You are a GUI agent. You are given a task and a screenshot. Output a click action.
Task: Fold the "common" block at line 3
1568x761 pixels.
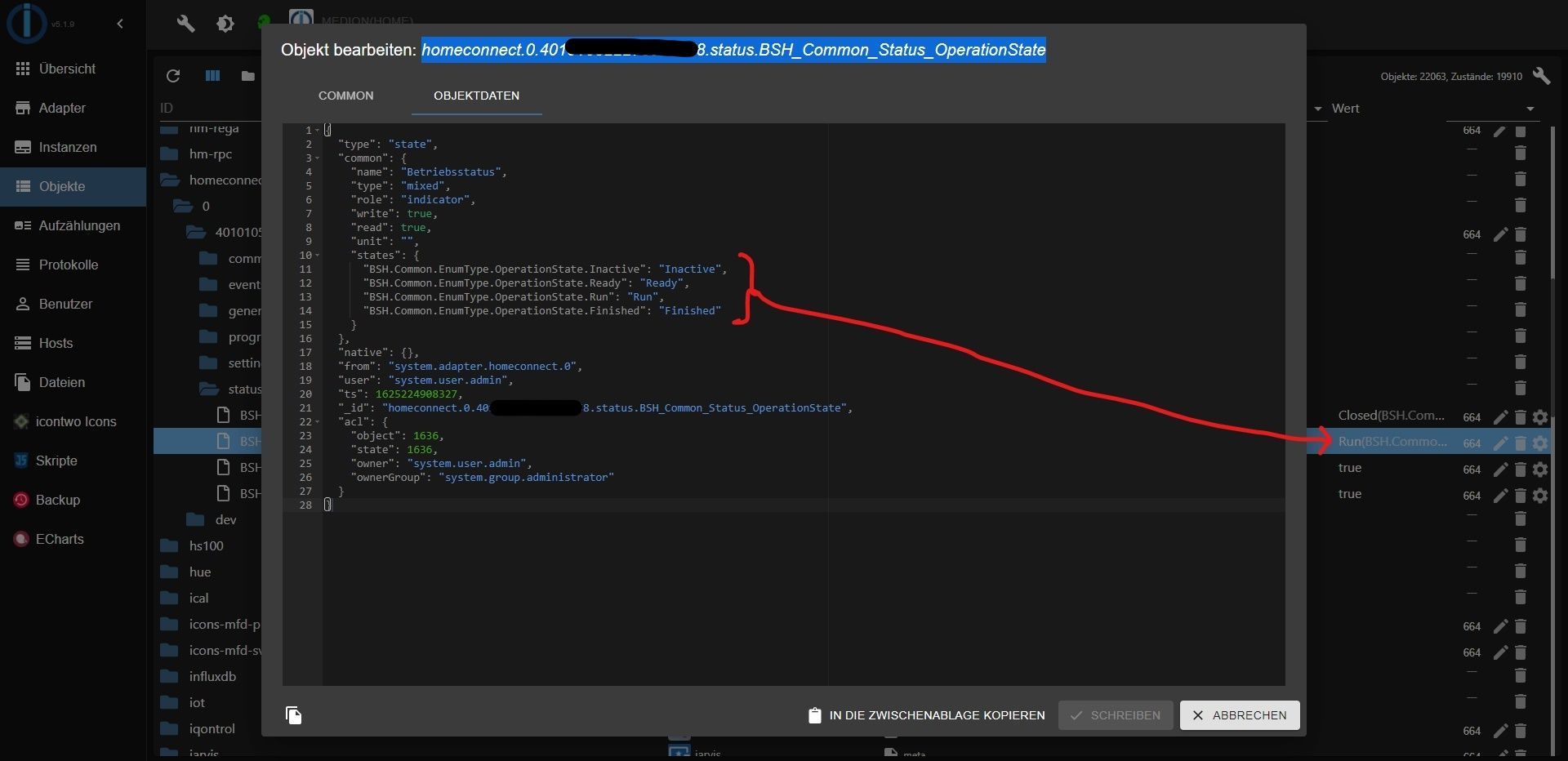click(318, 158)
